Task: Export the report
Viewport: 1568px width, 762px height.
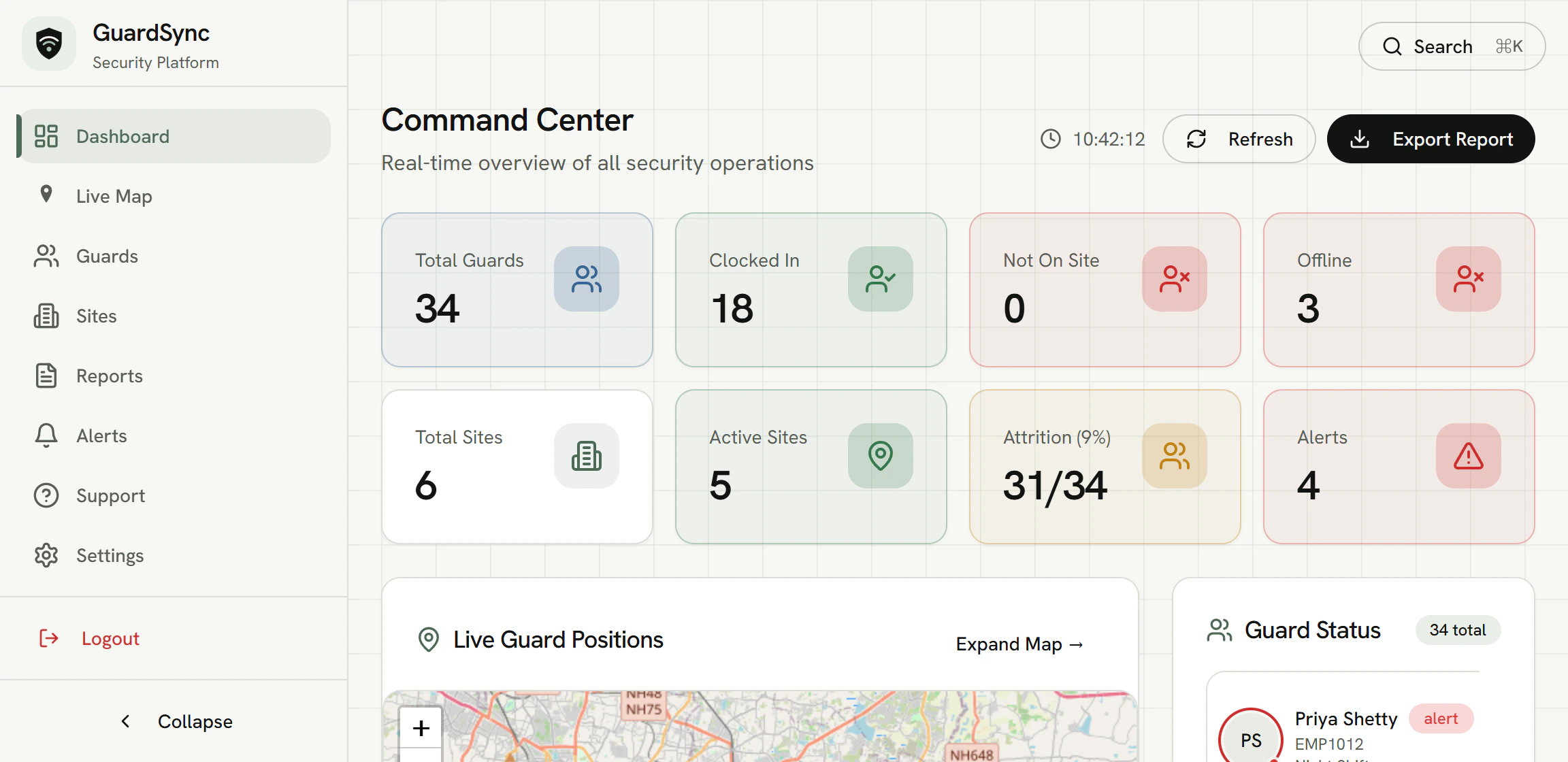Action: tap(1431, 139)
